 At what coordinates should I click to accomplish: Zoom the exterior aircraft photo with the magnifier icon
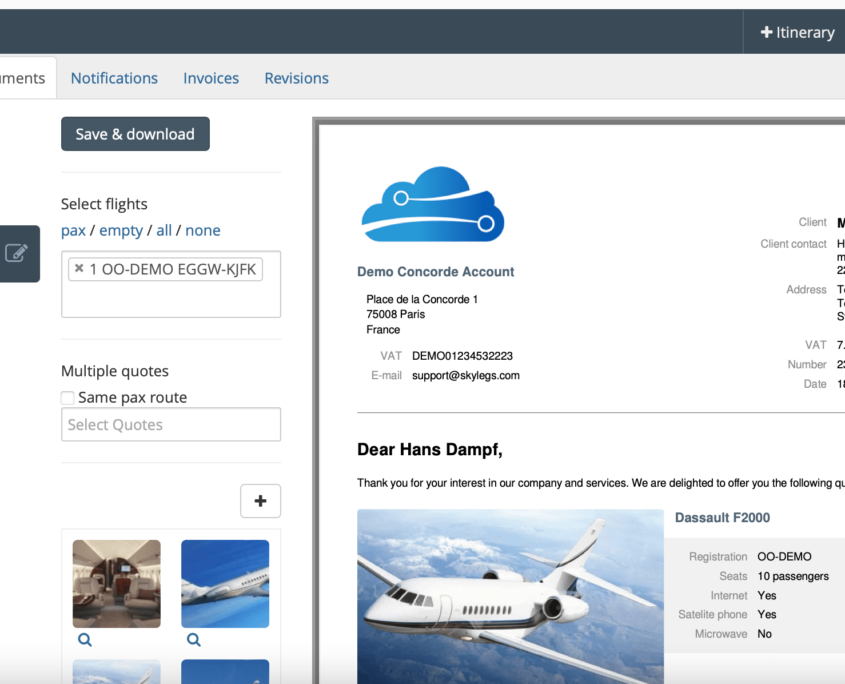(193, 639)
